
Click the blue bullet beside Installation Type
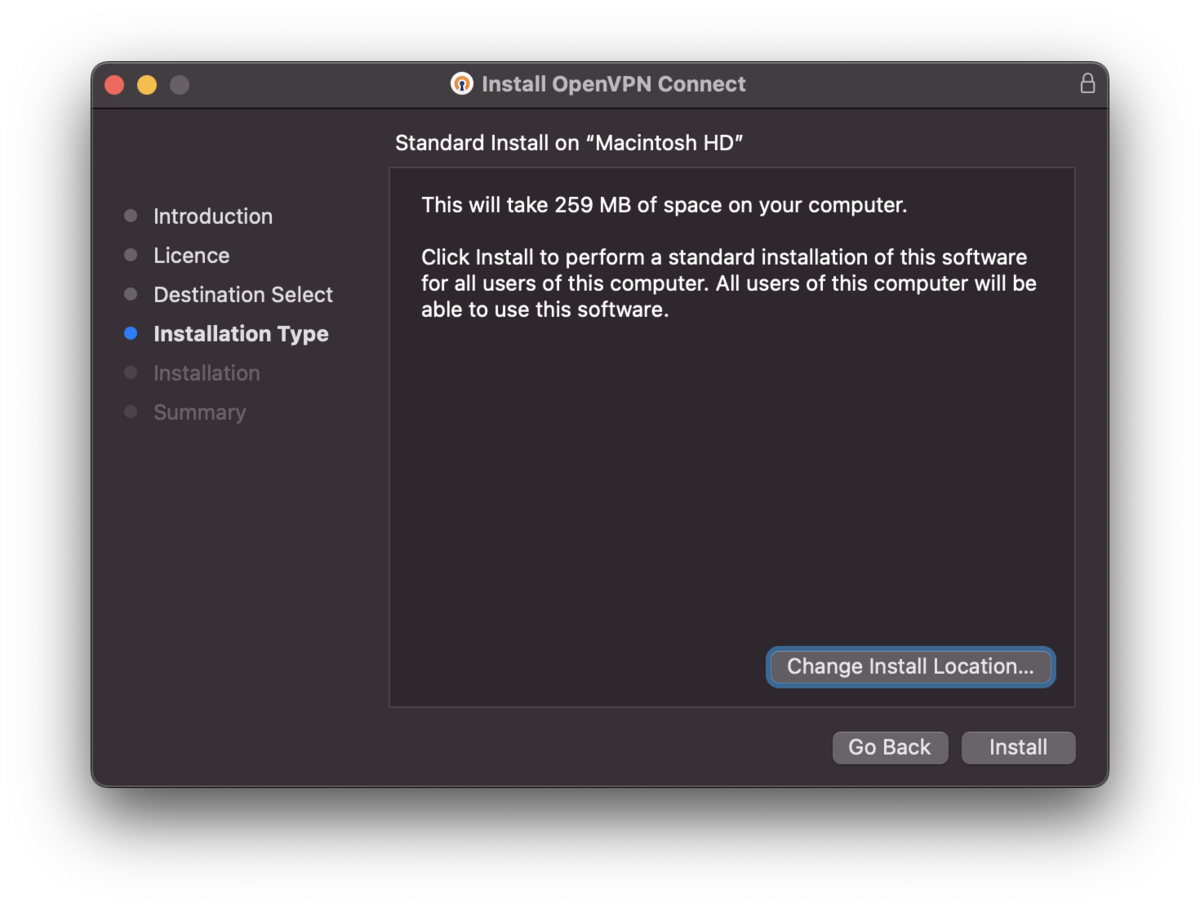pyautogui.click(x=130, y=334)
